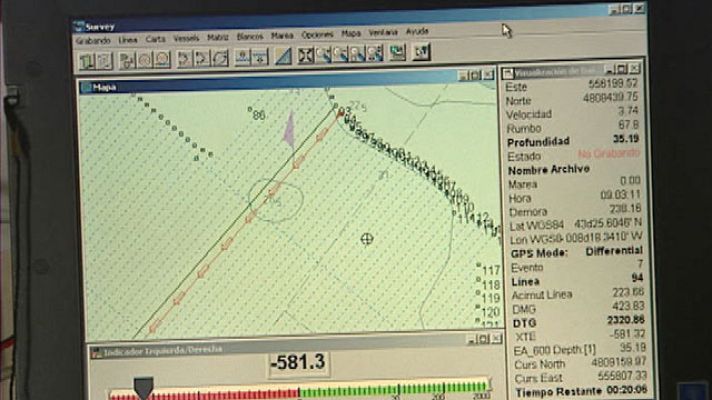Click the left/right indicator slider handle

(x=144, y=384)
